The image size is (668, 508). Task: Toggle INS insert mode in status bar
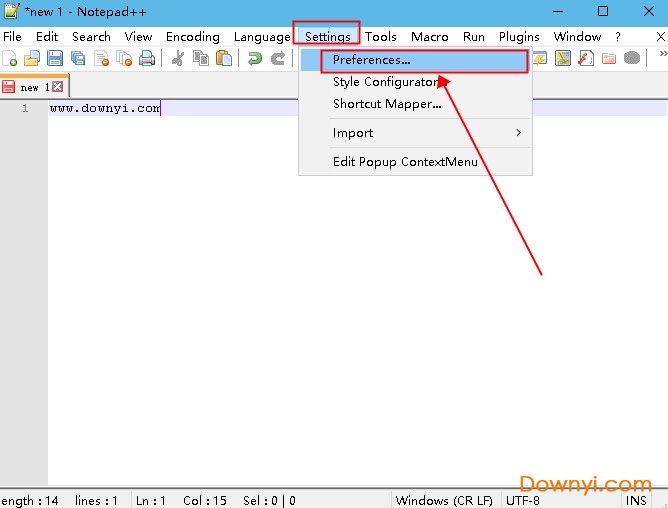(636, 500)
